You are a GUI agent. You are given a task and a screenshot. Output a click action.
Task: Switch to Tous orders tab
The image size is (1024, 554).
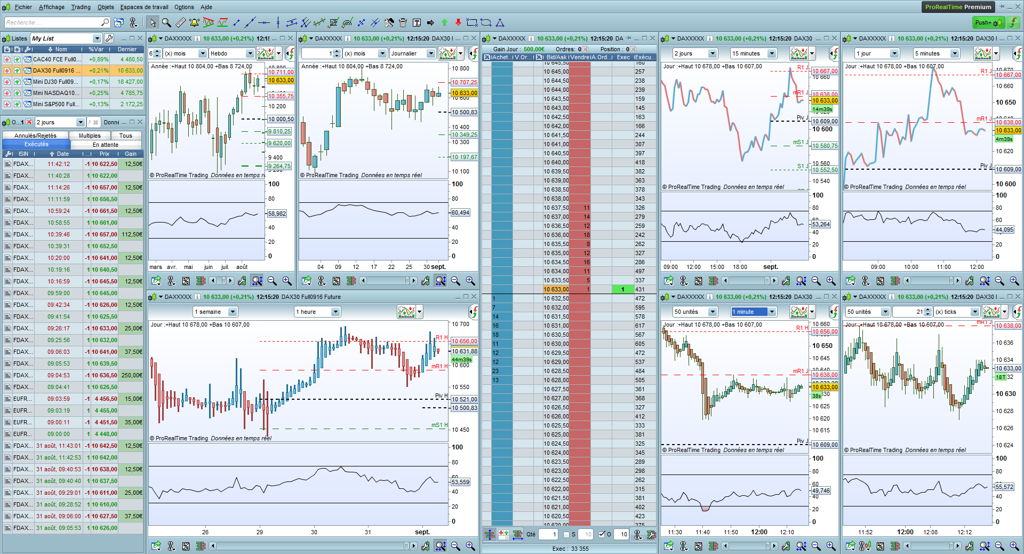126,135
